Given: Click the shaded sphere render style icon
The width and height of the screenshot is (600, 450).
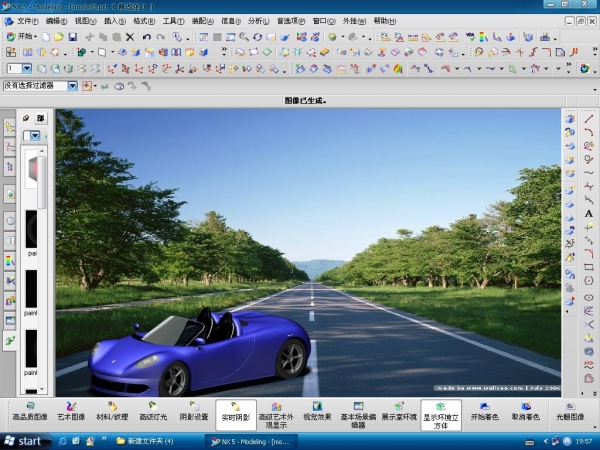Looking at the screenshot, I should pos(332,37).
